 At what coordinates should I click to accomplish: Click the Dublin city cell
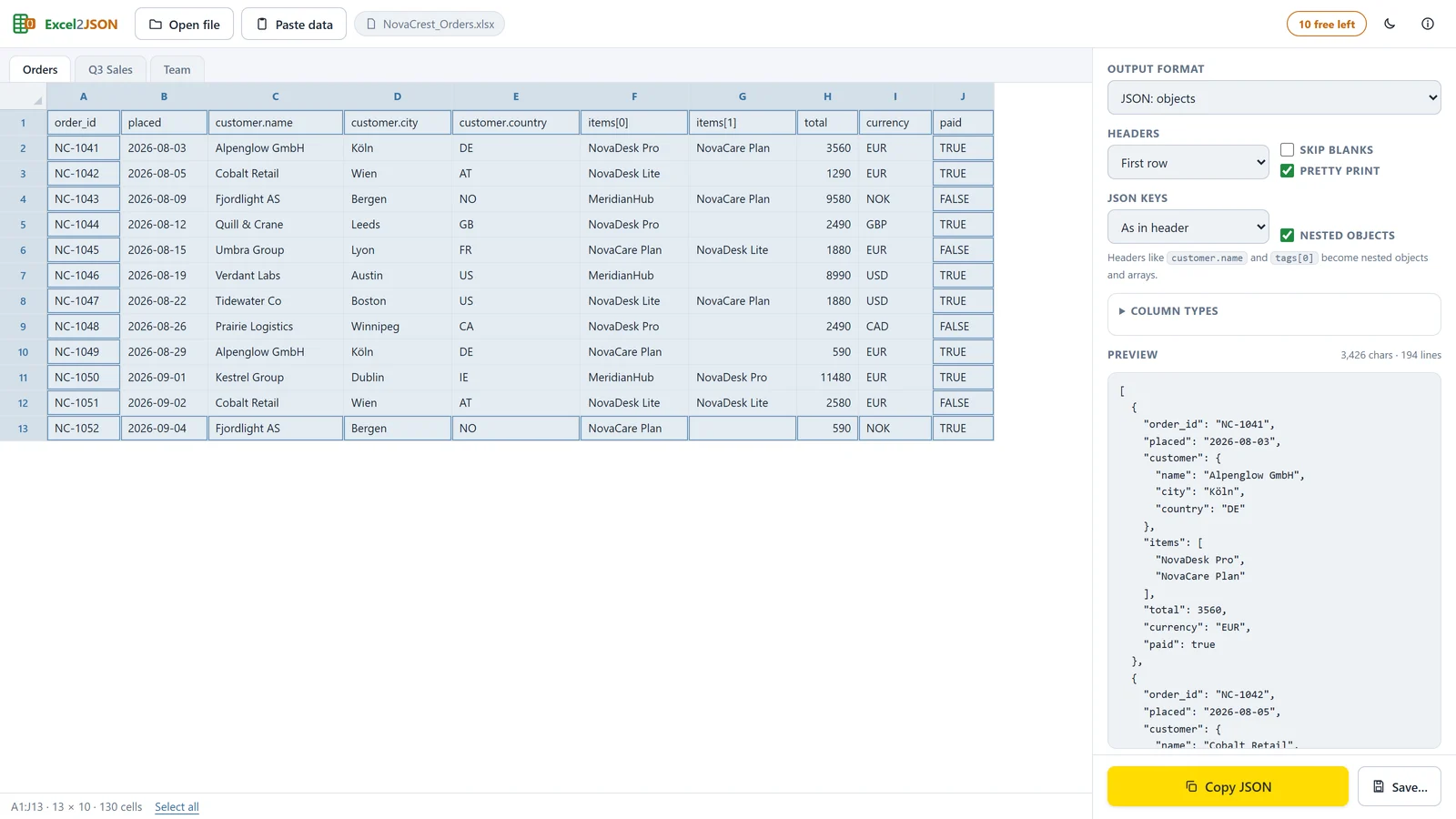click(x=398, y=377)
